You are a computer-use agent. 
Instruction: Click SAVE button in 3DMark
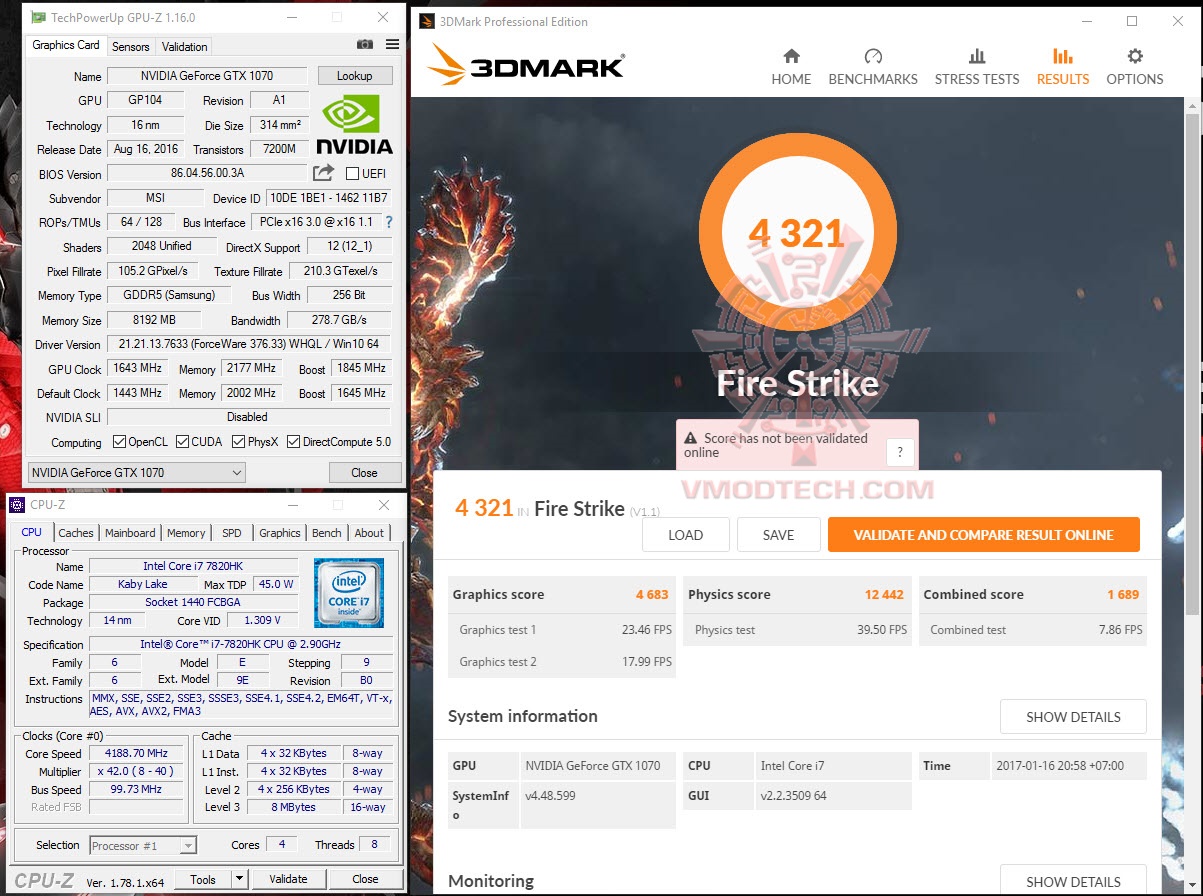[x=778, y=535]
